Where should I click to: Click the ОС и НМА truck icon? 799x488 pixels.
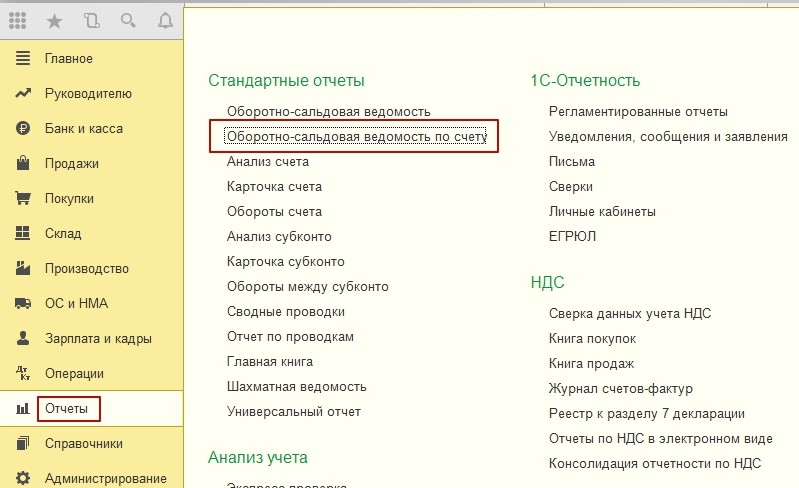point(23,303)
